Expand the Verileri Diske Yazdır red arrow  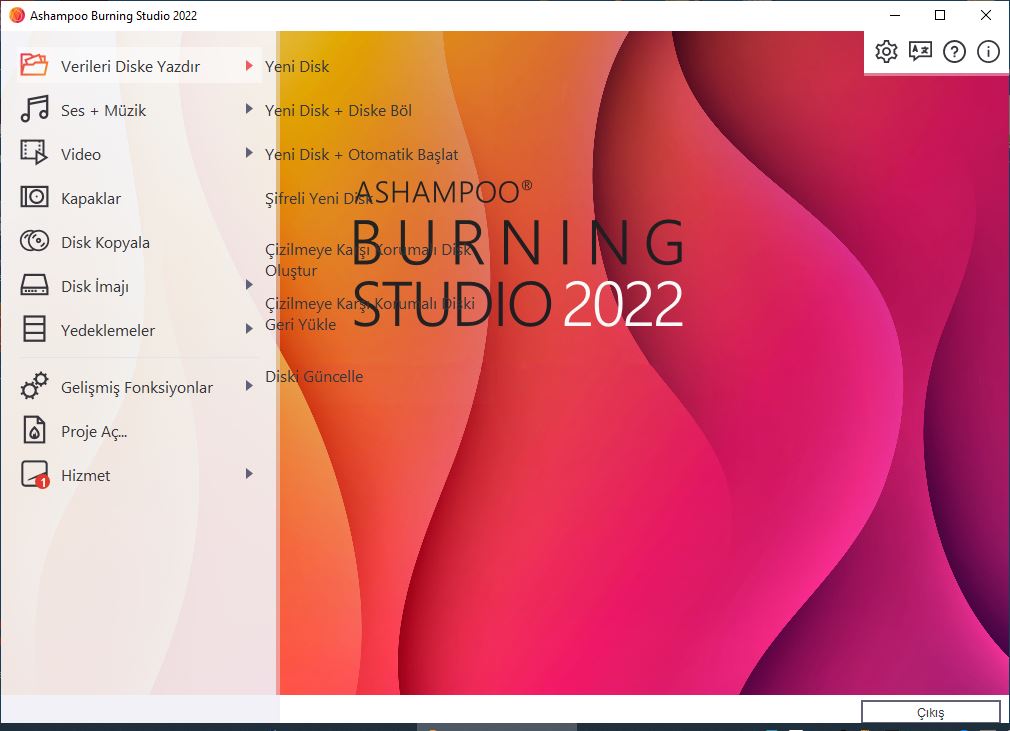click(249, 65)
